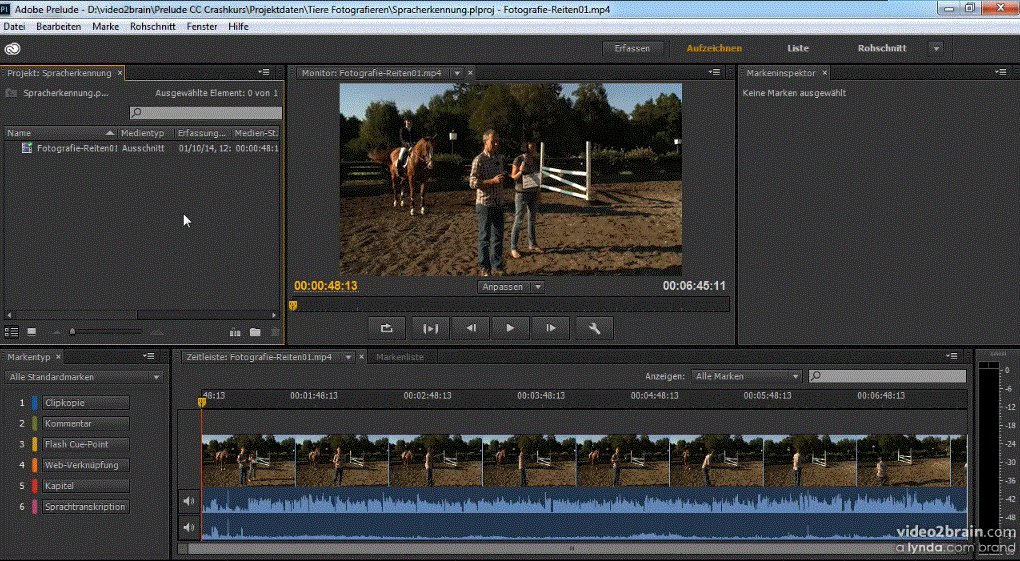The width and height of the screenshot is (1020, 561).
Task: Switch to the Markenliste tab
Action: [400, 357]
